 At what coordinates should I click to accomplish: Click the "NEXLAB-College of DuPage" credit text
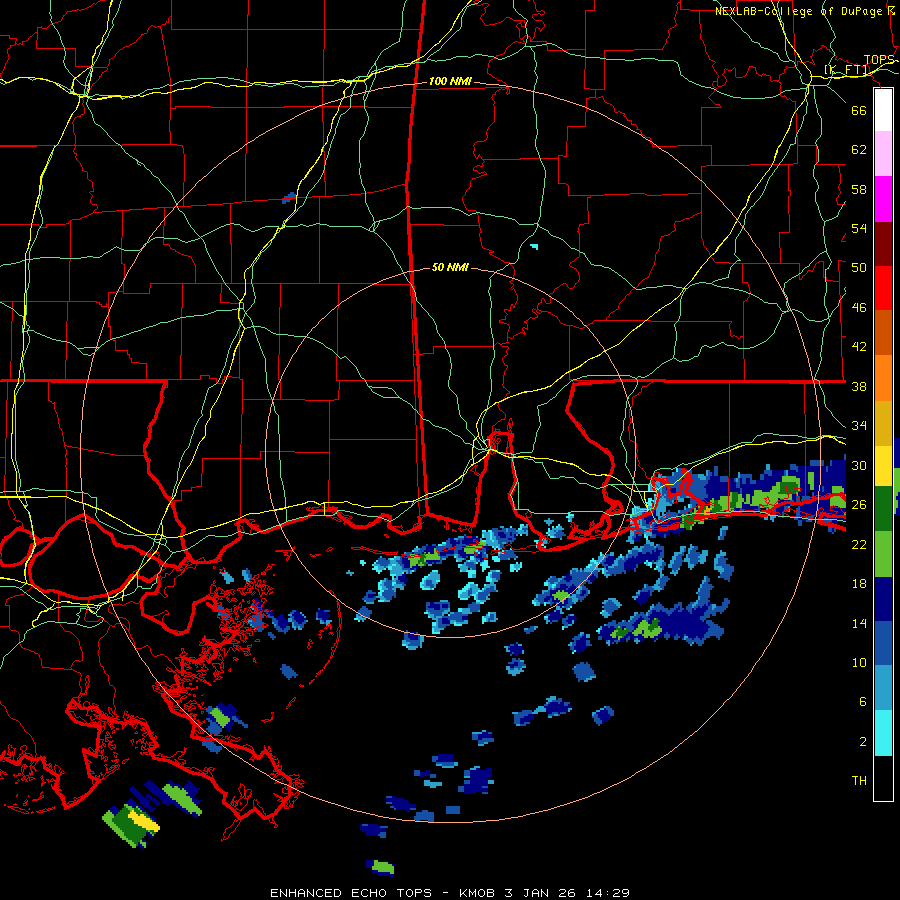(798, 11)
